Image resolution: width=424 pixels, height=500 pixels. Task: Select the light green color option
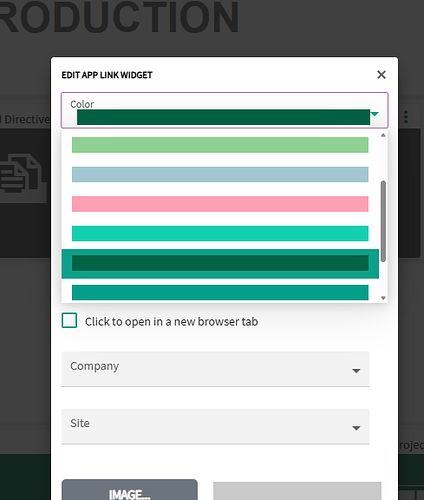pyautogui.click(x=220, y=145)
